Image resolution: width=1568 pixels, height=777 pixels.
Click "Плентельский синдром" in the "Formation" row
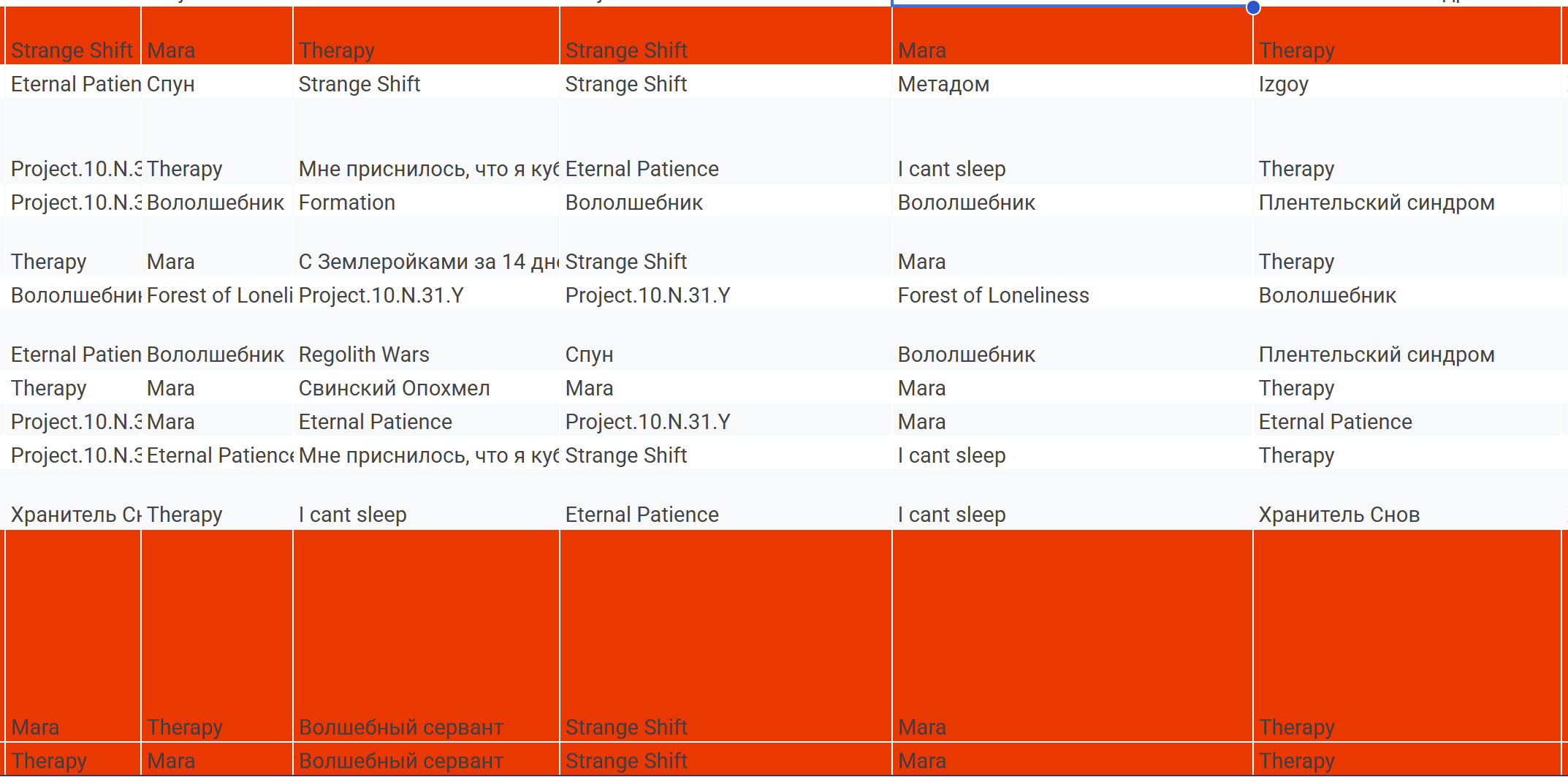tap(1376, 202)
